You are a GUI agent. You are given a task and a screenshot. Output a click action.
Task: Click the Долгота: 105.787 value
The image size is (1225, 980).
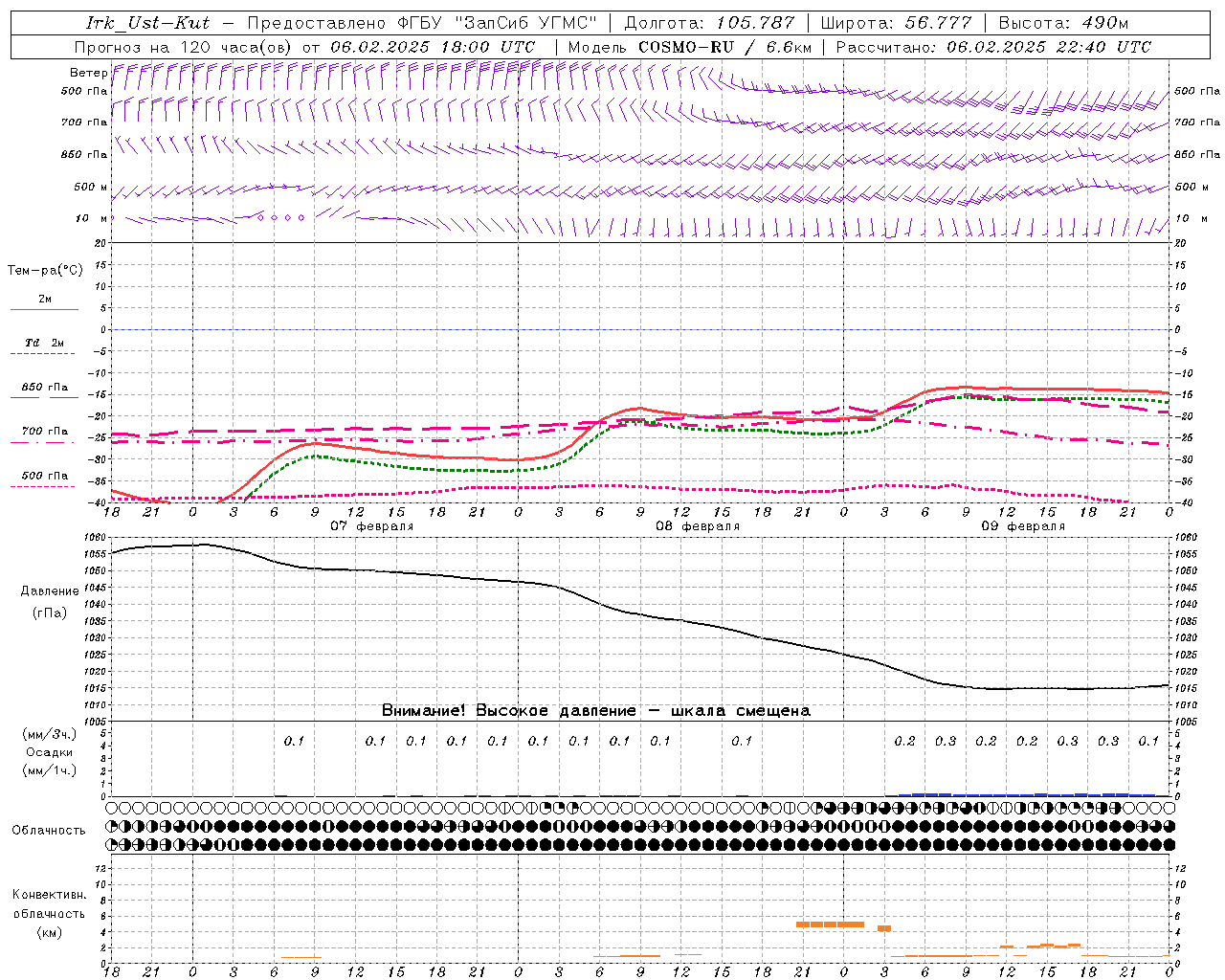click(709, 23)
